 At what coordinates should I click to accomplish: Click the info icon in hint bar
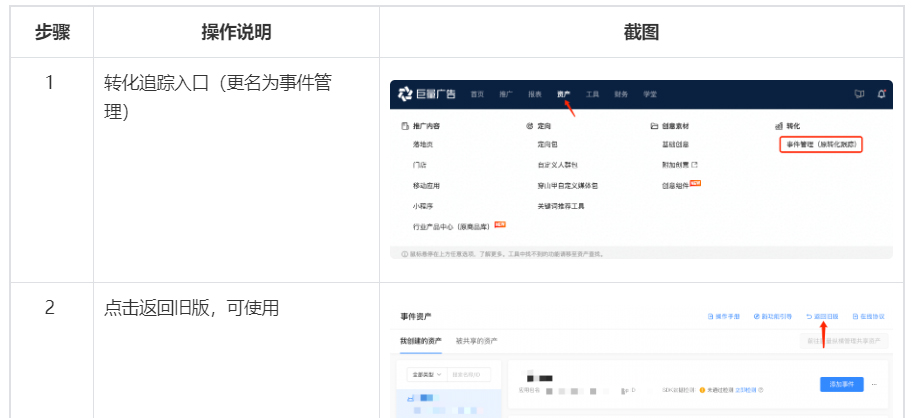(x=404, y=254)
